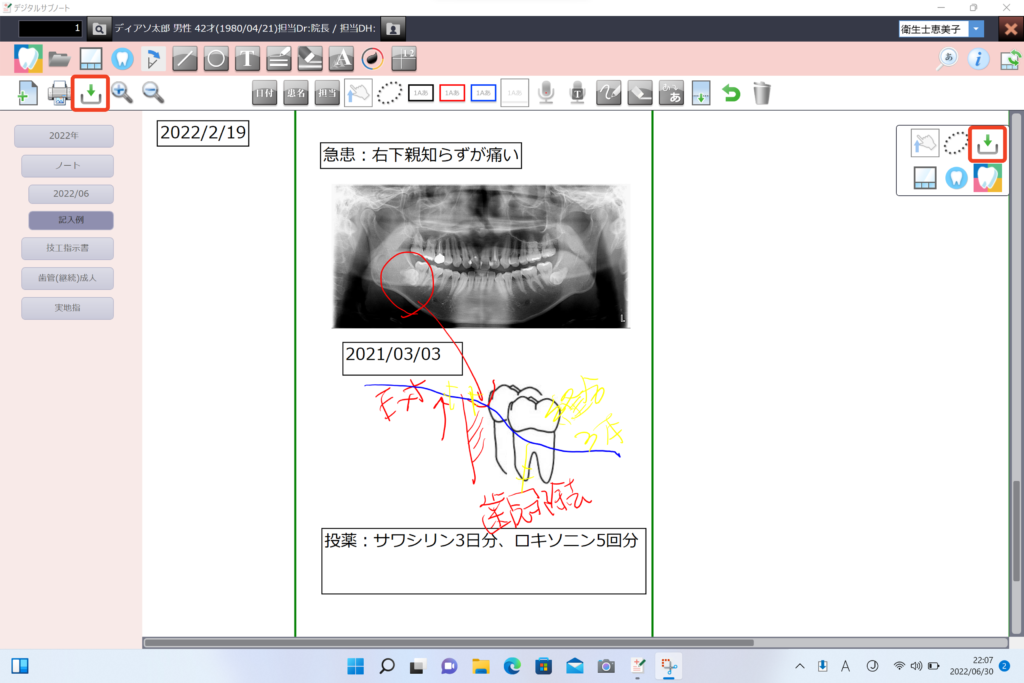Select the line drawing tool

(x=185, y=58)
